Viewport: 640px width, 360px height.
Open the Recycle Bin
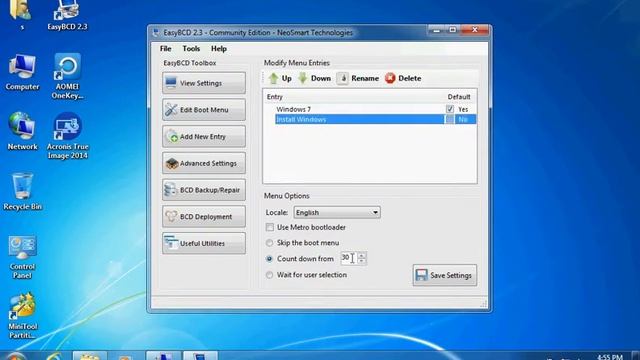point(22,191)
